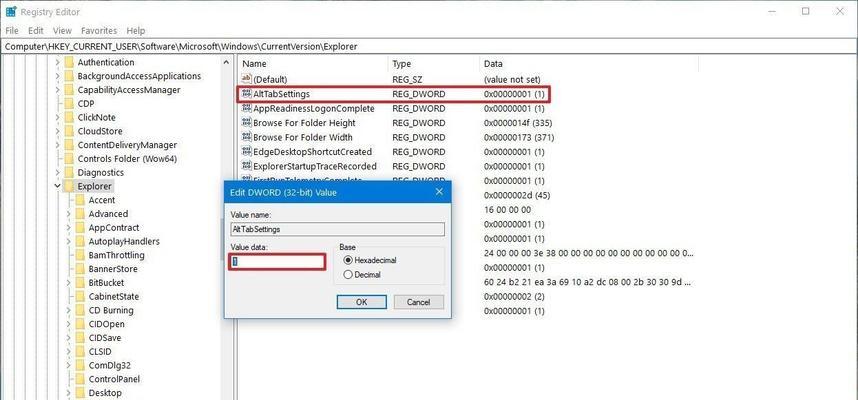The height and width of the screenshot is (400, 858).
Task: Click the tree pane scroll up arrow
Action: (x=227, y=62)
